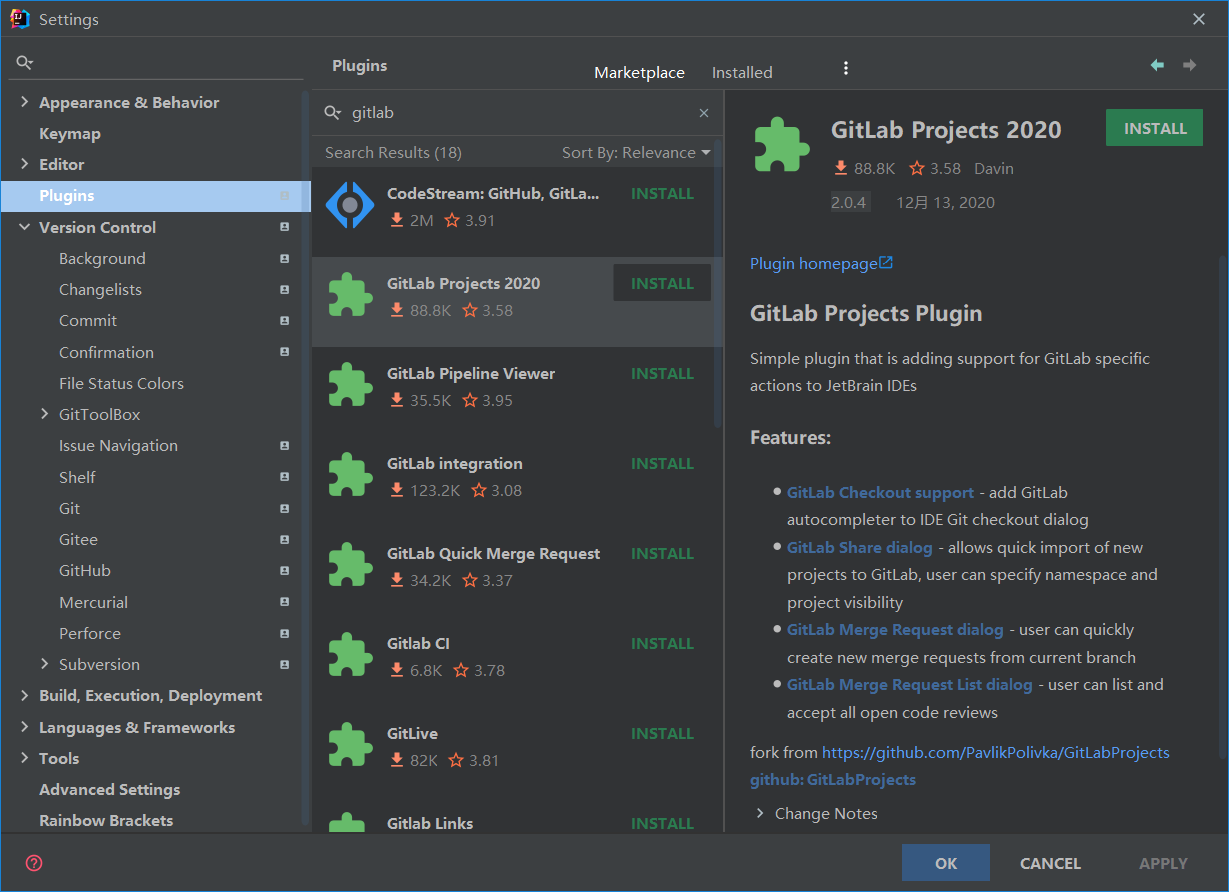Viewport: 1229px width, 892px height.
Task: Switch to the Marketplace tab
Action: (640, 72)
